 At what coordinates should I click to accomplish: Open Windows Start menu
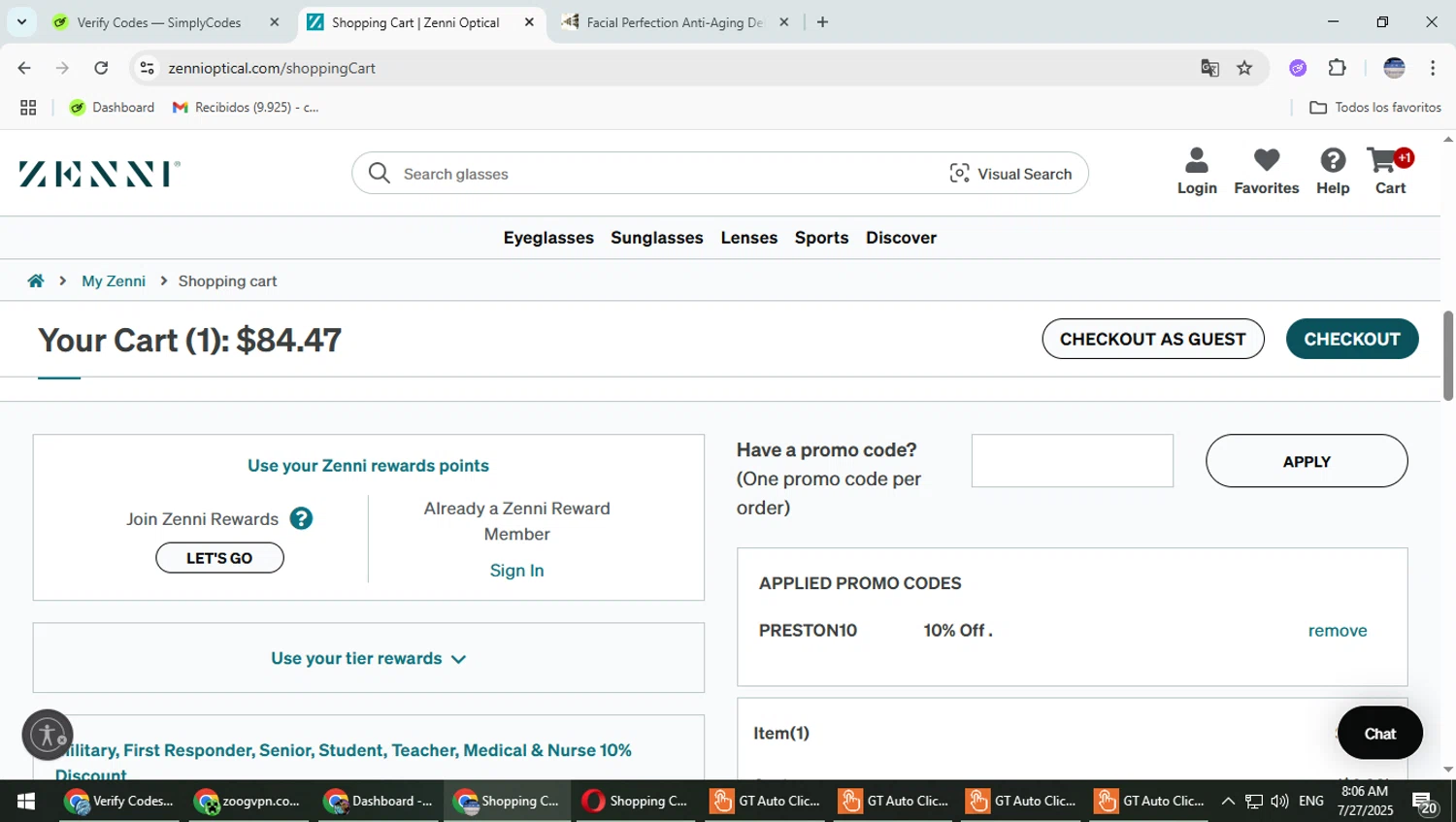point(26,802)
